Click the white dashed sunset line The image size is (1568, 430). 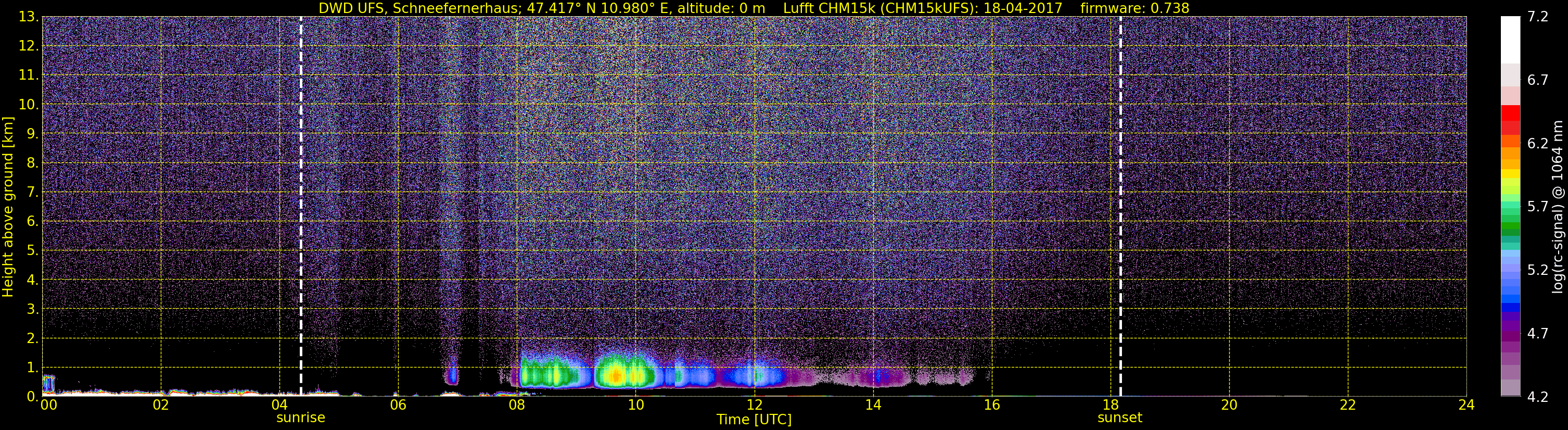coord(1120,206)
